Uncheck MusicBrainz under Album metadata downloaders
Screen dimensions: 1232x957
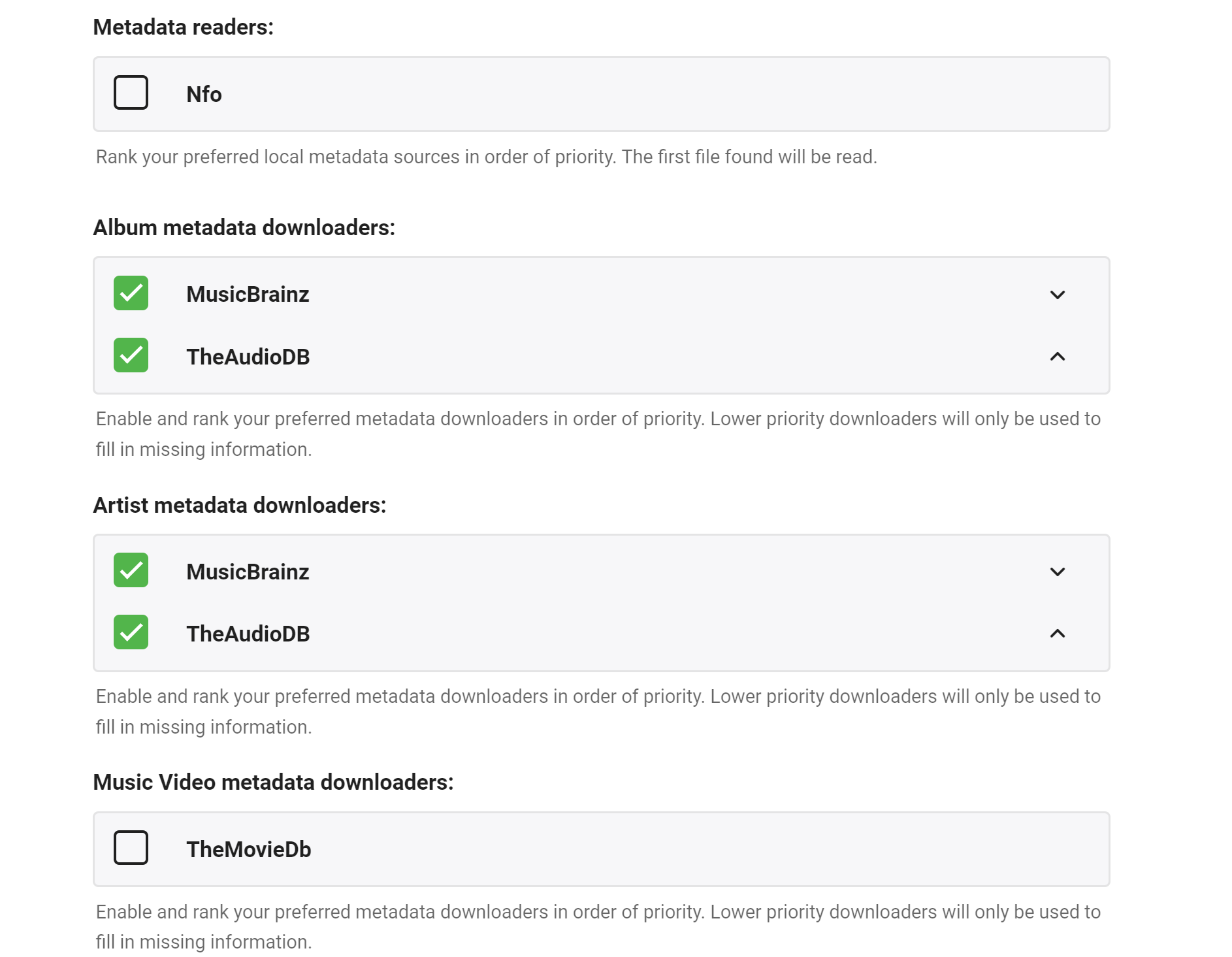point(131,293)
